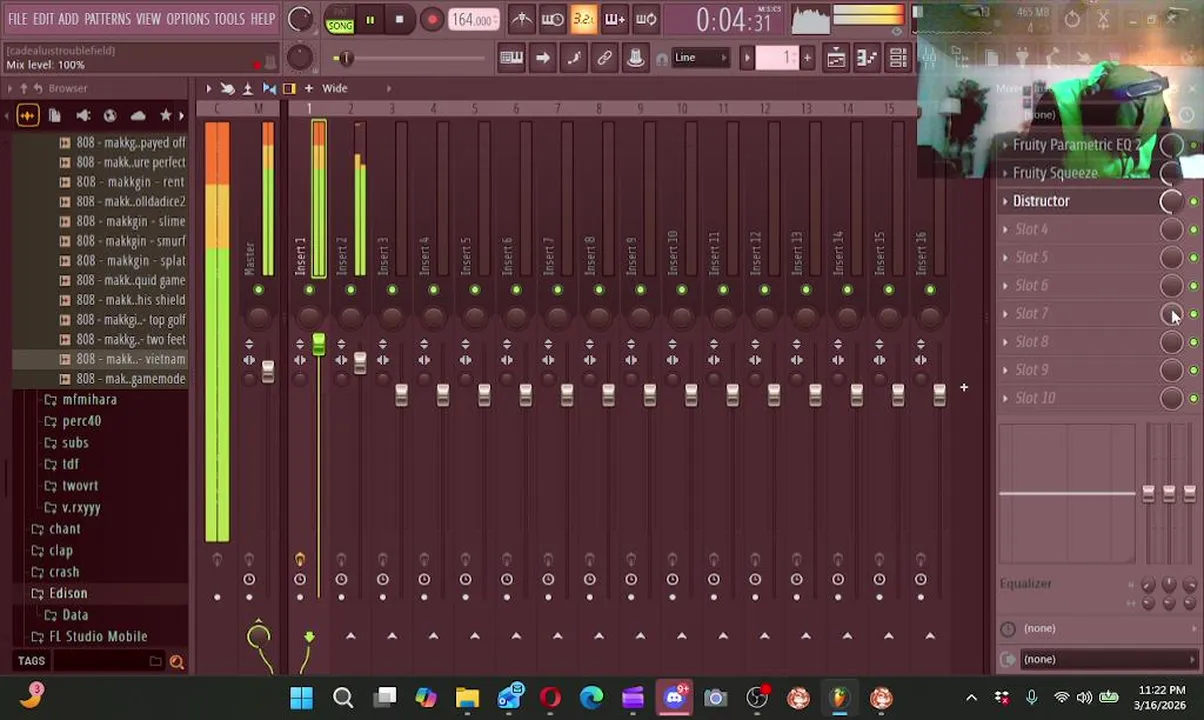1204x720 pixels.
Task: Click the step edit arrow icon
Action: [542, 58]
